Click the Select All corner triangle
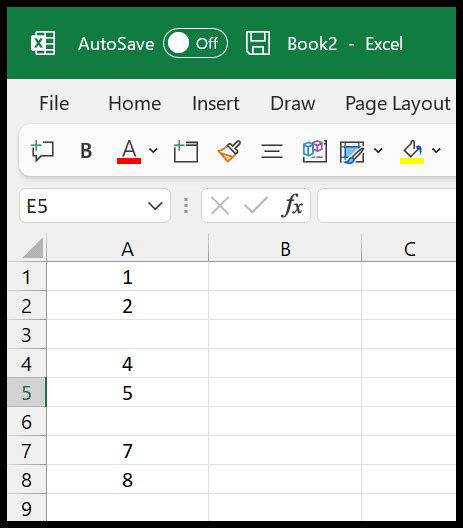Screen dimensions: 463x528 click(x=33, y=248)
